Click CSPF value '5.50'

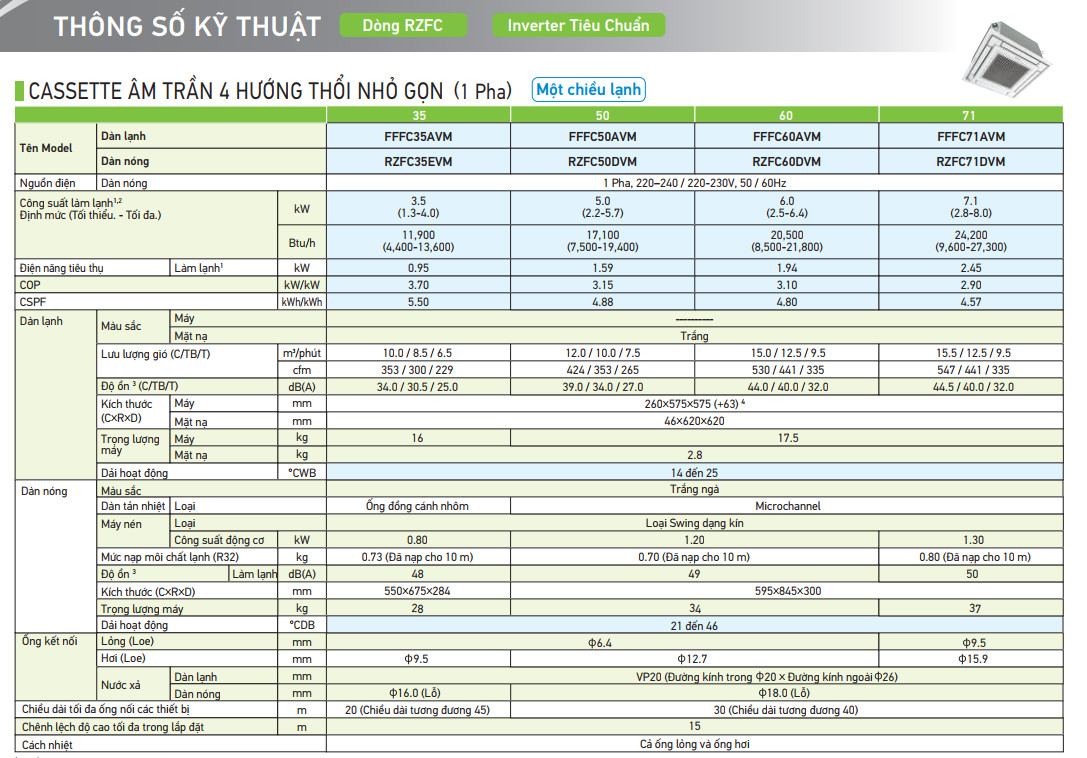(418, 302)
